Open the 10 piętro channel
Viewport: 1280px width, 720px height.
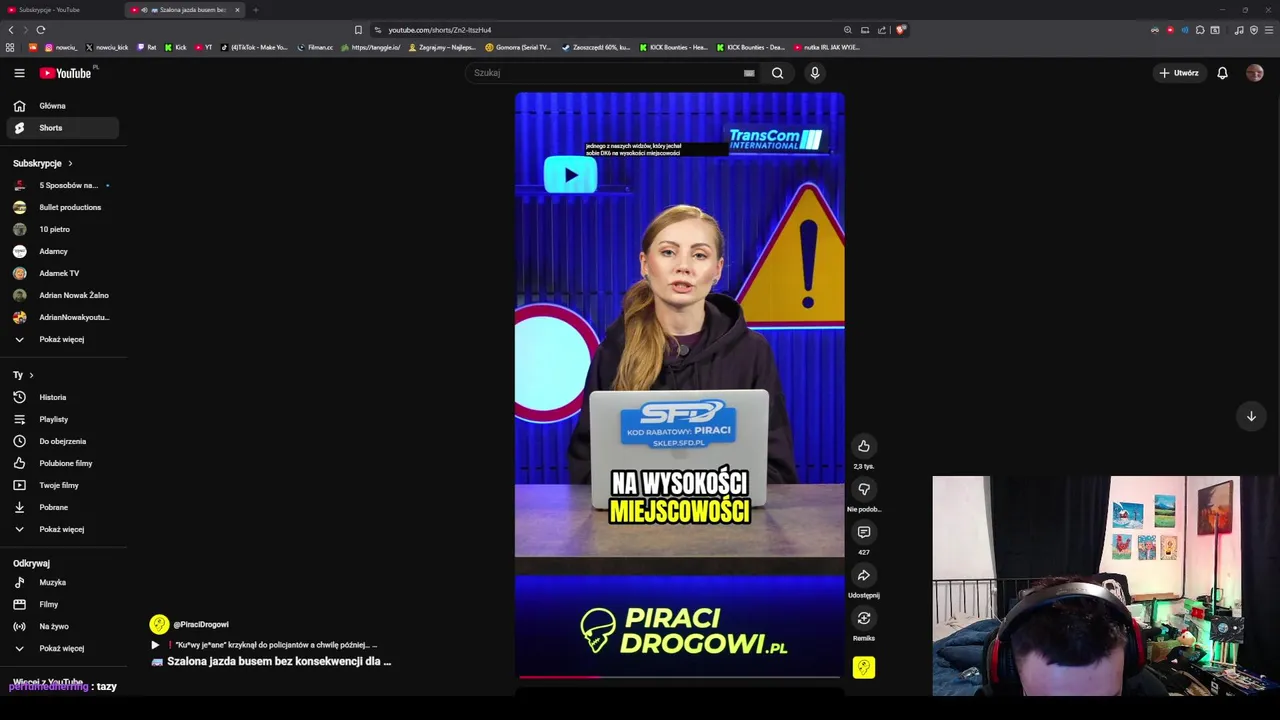[x=63, y=229]
